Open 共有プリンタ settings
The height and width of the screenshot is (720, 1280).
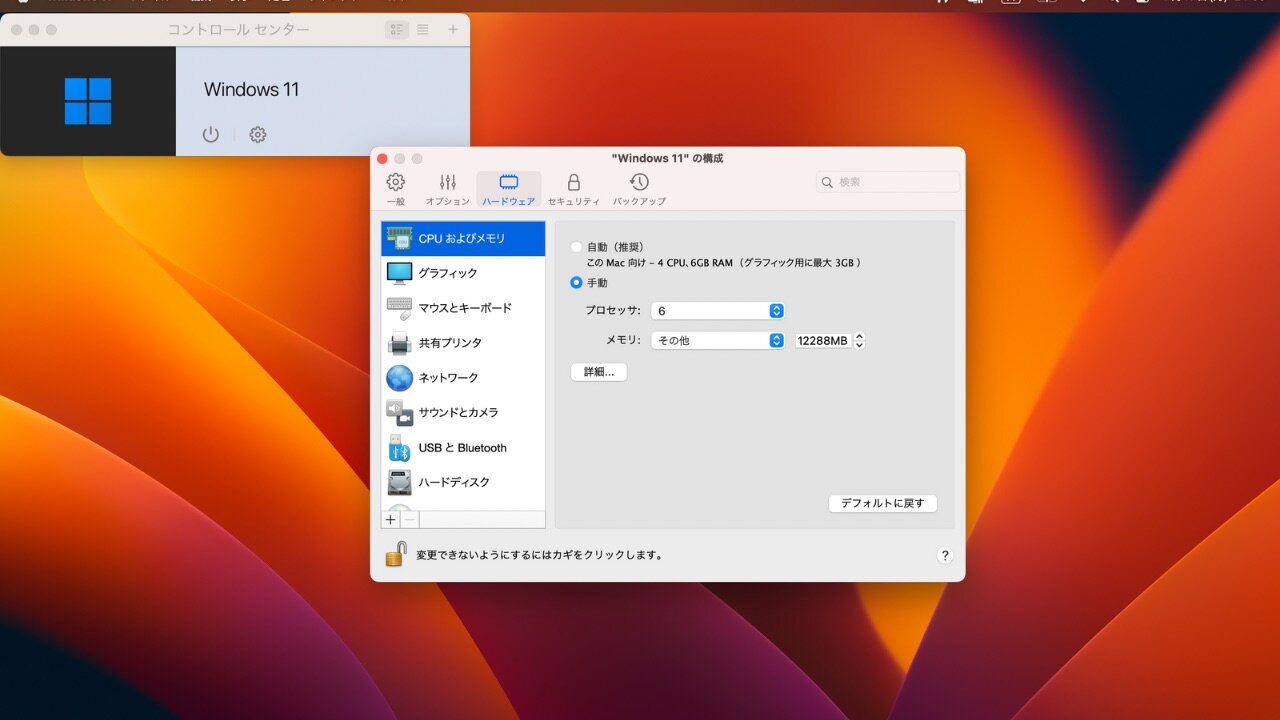(463, 343)
